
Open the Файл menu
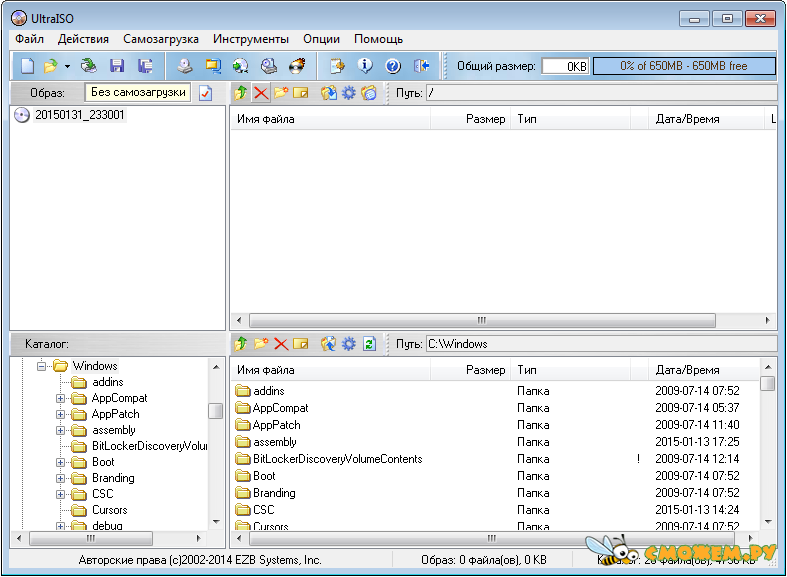[29, 39]
